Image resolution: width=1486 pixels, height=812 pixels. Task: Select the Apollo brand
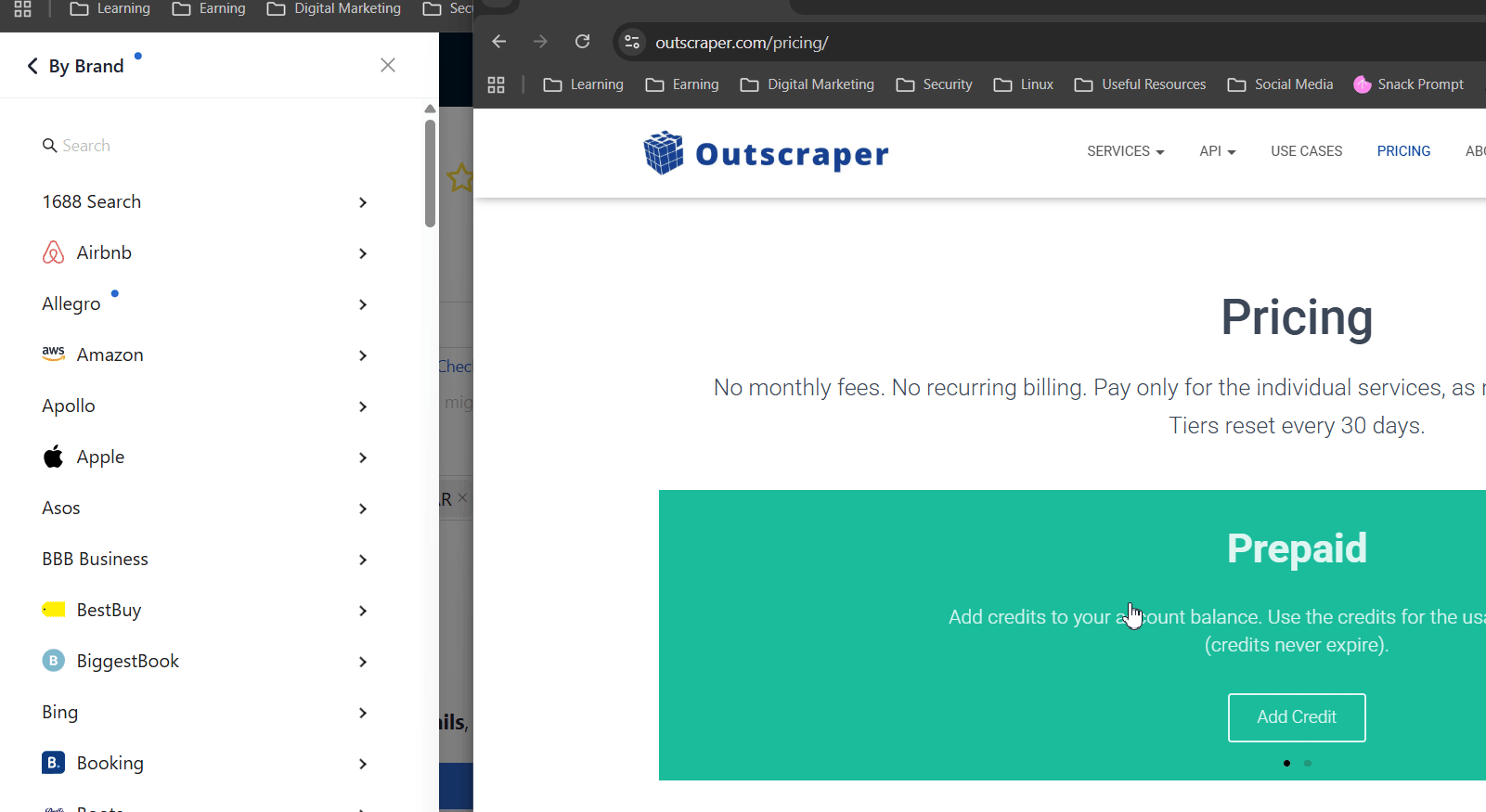69,406
